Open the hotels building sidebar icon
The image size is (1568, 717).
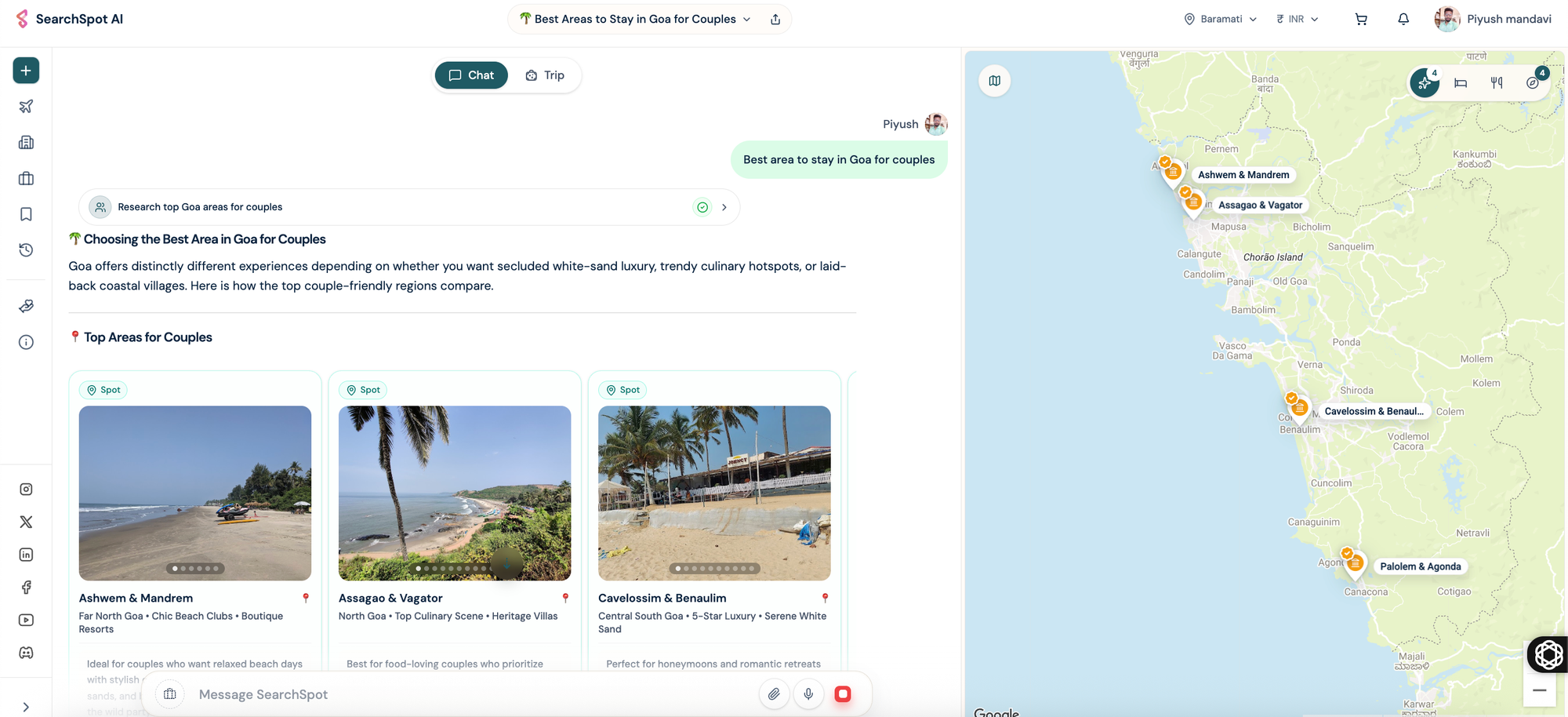coord(26,143)
